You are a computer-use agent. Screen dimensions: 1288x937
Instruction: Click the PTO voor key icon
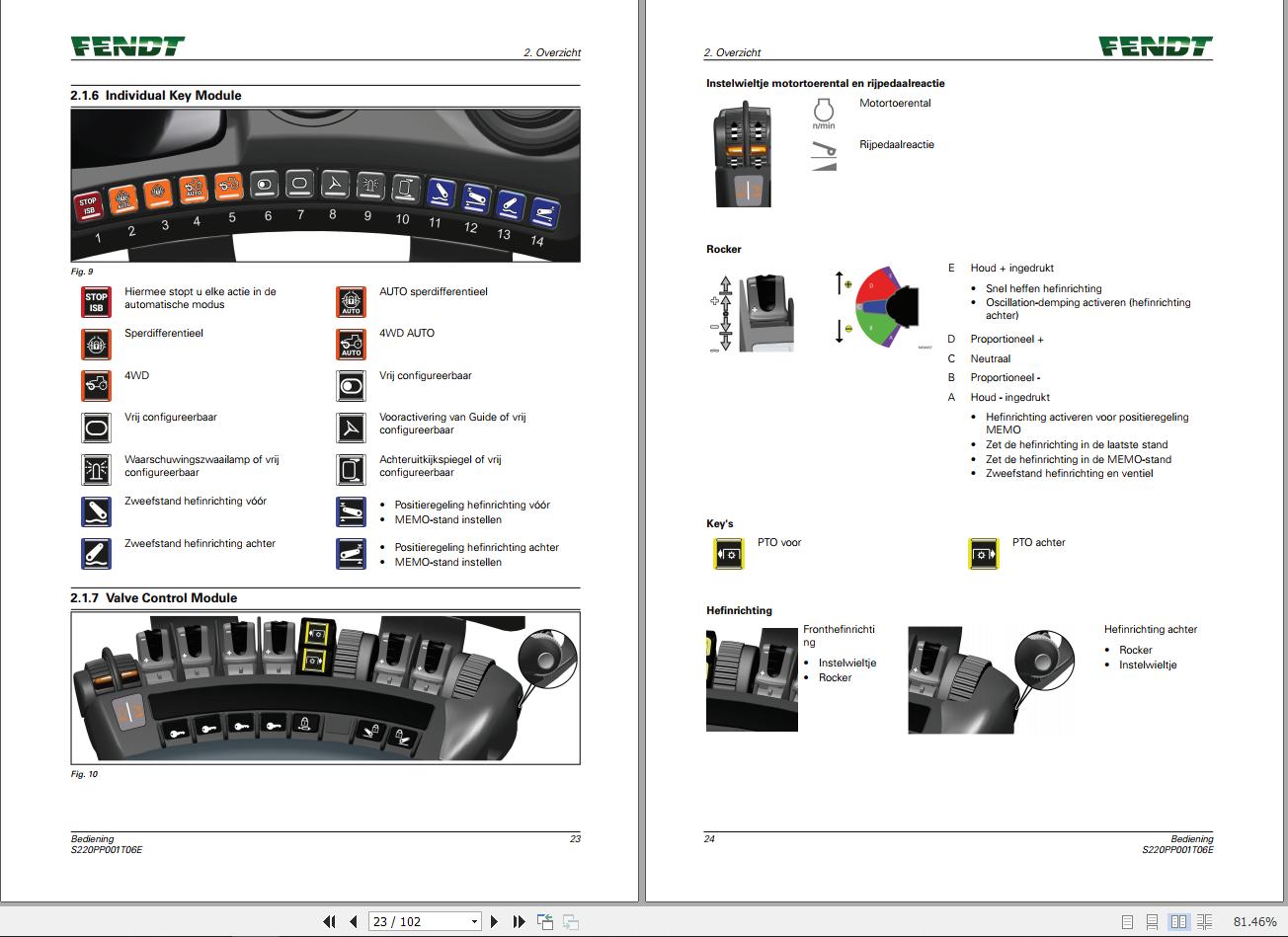click(x=729, y=554)
